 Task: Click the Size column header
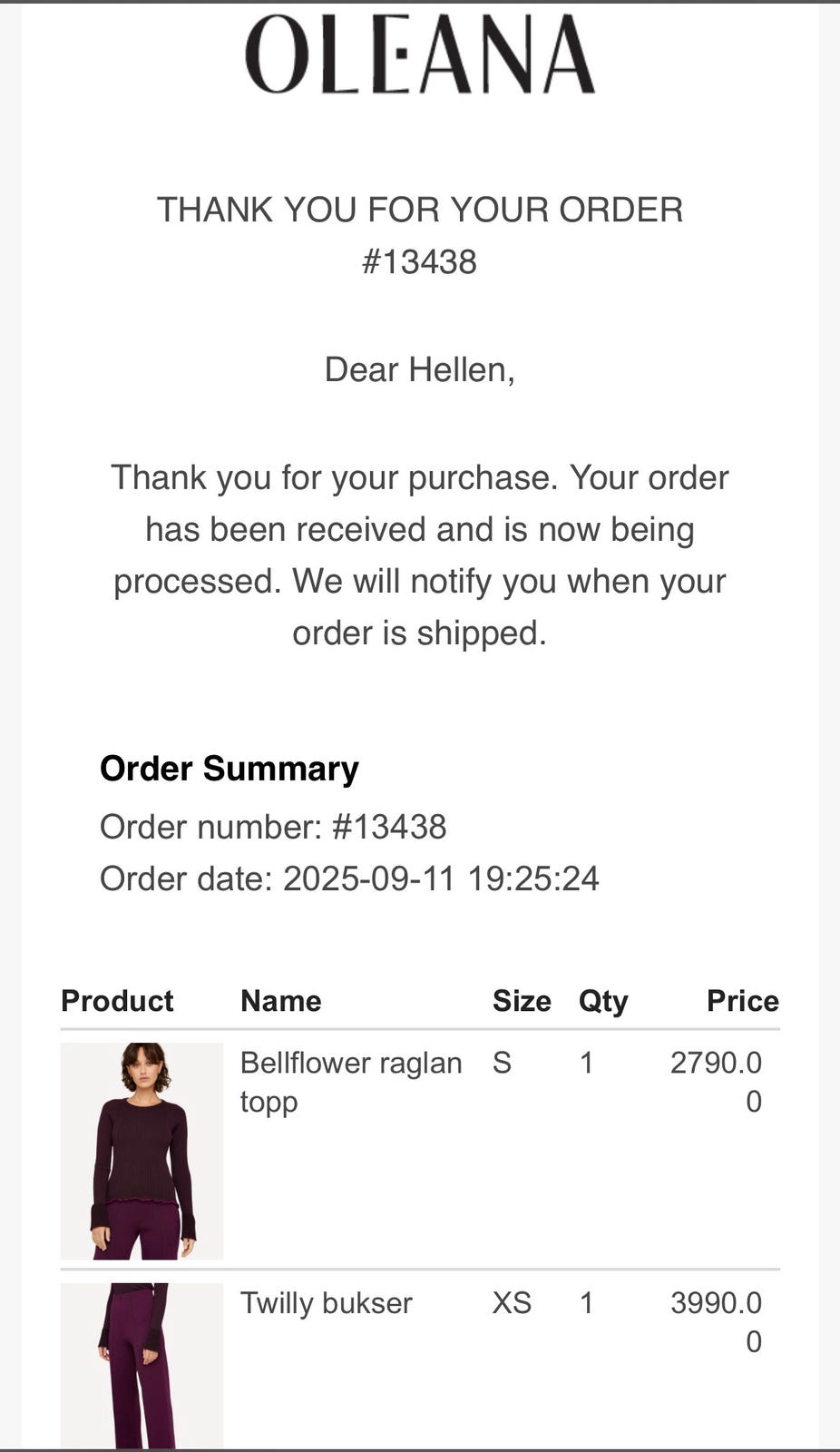point(522,1001)
